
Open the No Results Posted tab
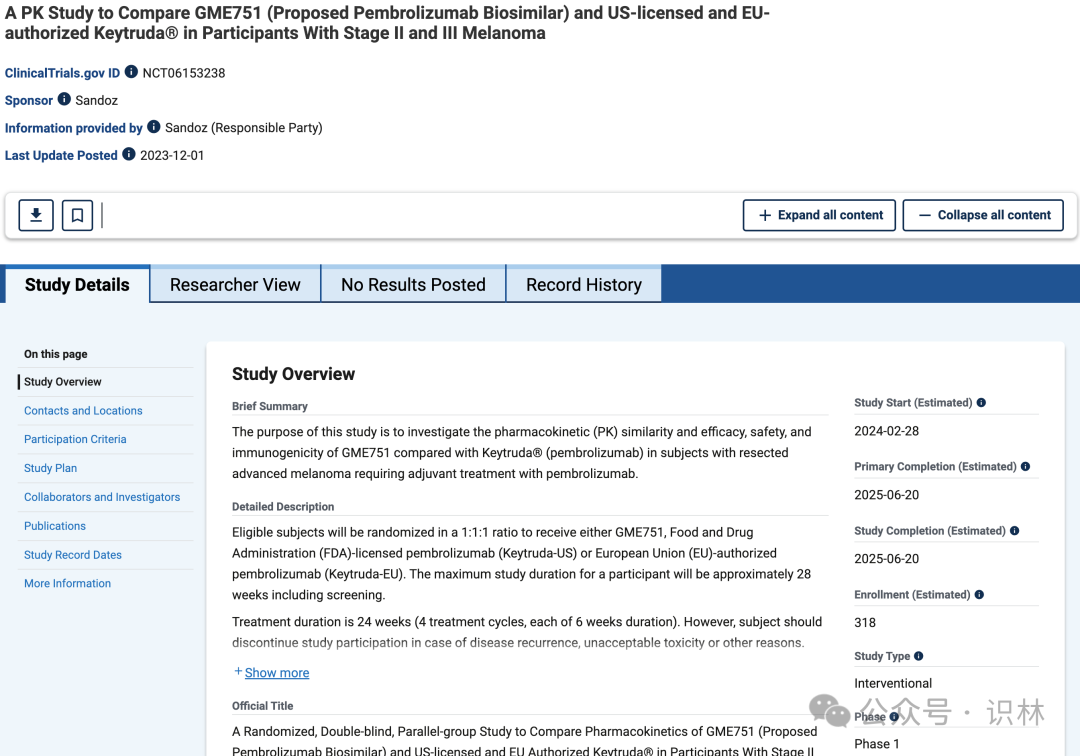(413, 285)
